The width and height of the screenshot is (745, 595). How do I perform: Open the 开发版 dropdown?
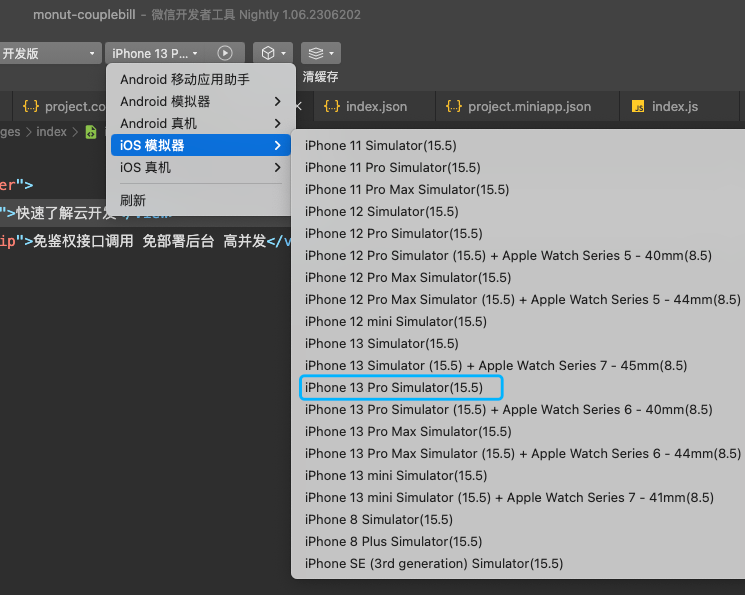pyautogui.click(x=49, y=53)
